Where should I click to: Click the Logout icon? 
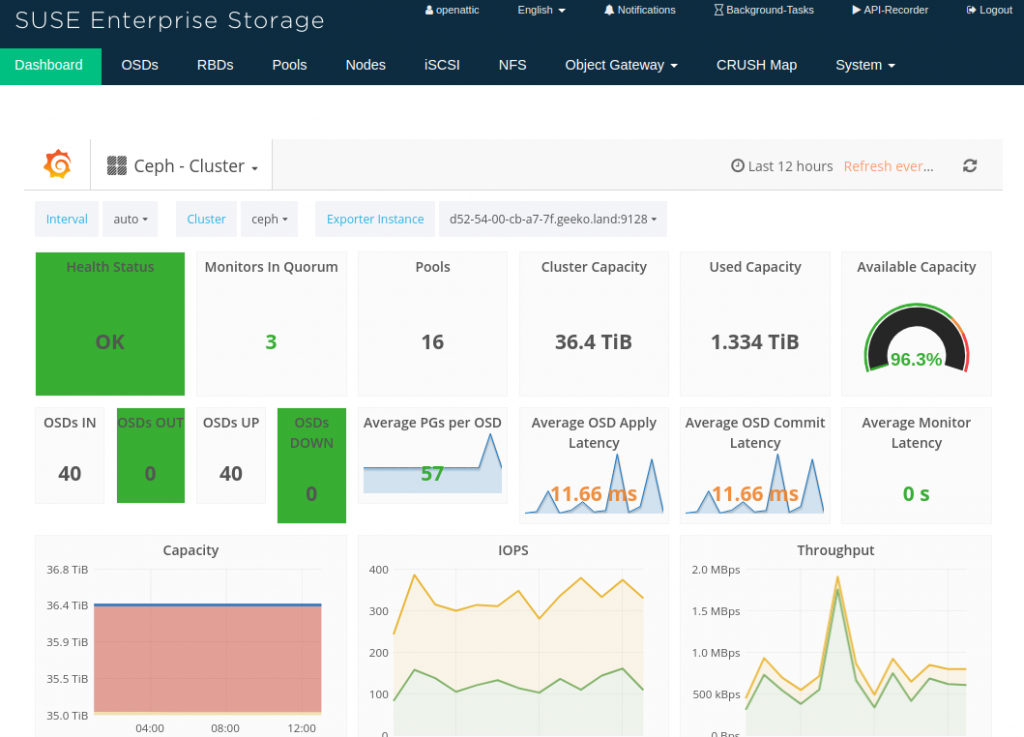[x=972, y=10]
